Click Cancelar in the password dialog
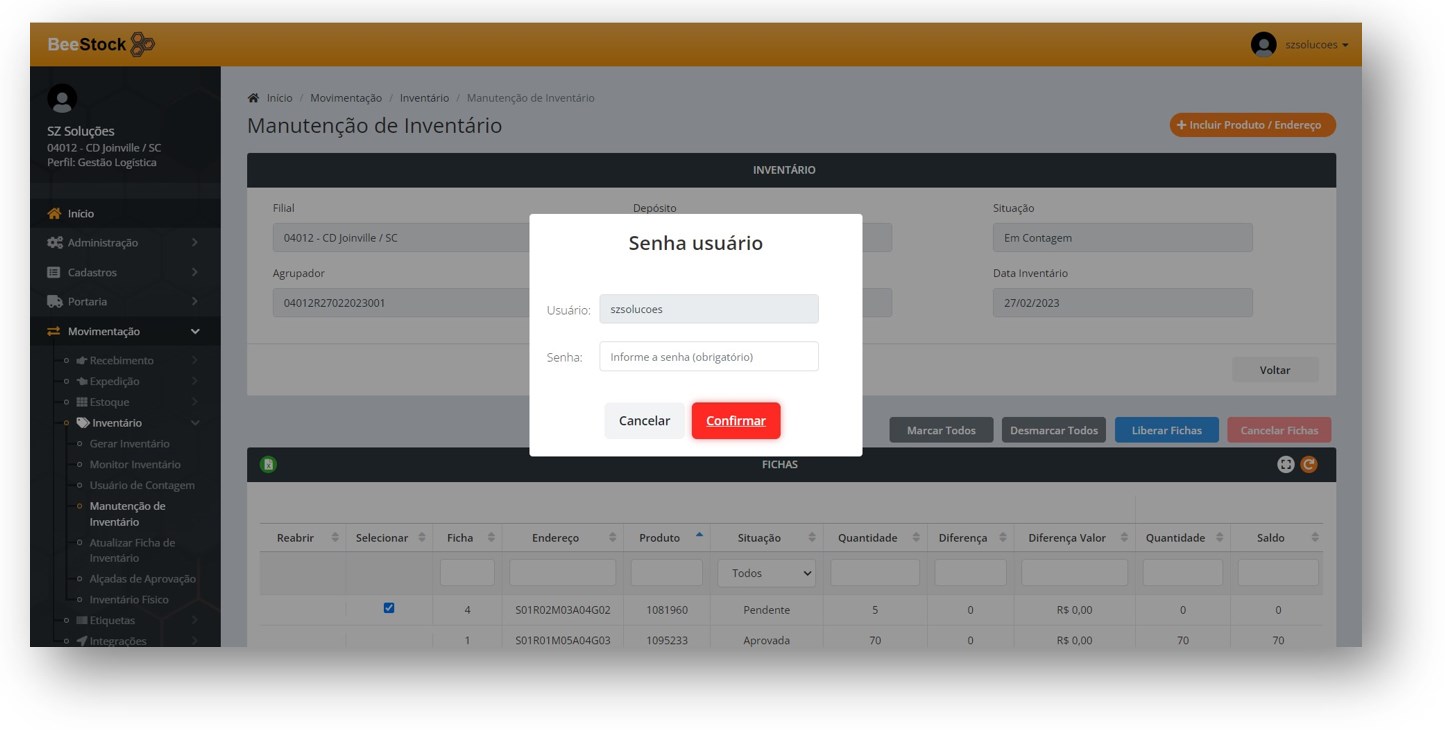The width and height of the screenshot is (1445, 730). point(644,421)
